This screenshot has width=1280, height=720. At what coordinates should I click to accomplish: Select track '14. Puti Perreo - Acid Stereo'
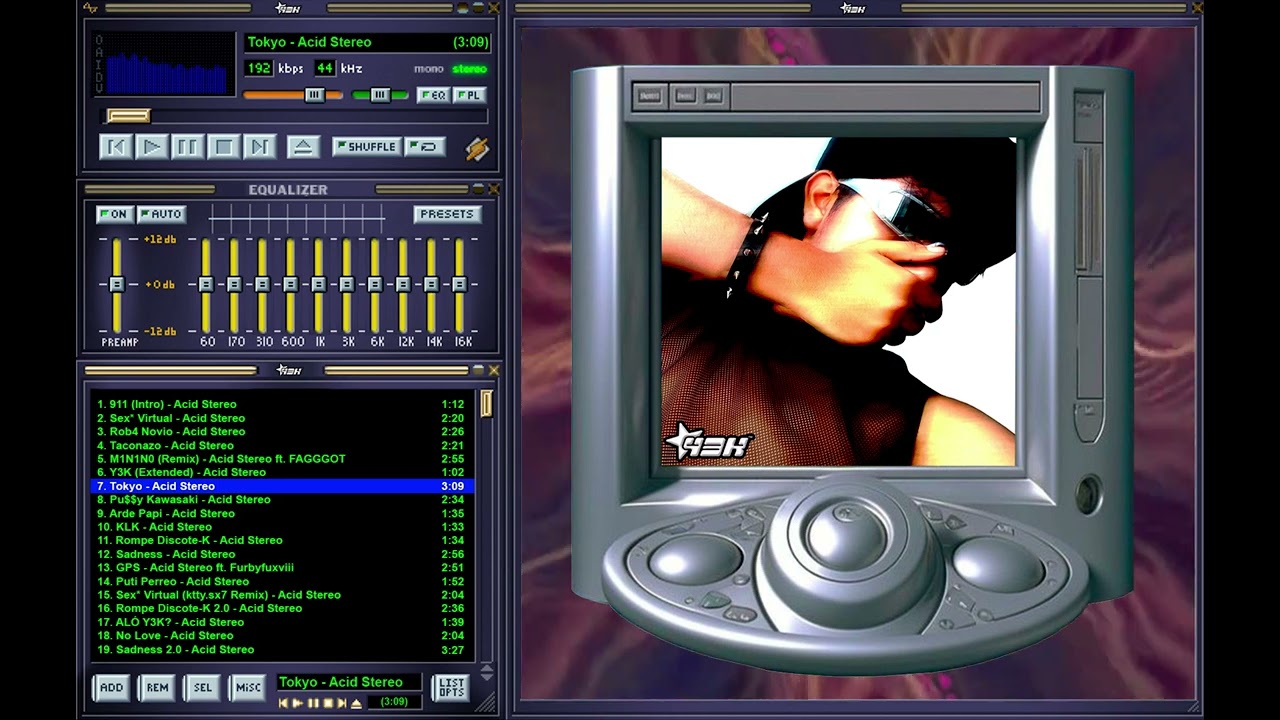pyautogui.click(x=282, y=581)
